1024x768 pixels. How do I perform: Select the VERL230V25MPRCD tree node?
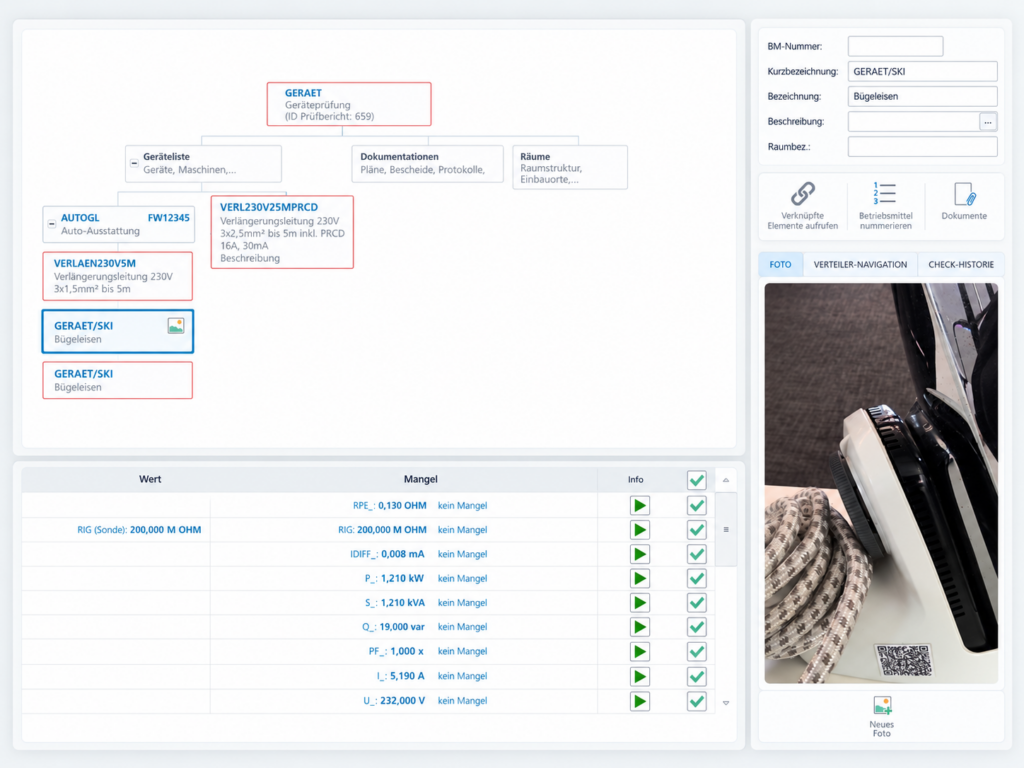tap(282, 232)
